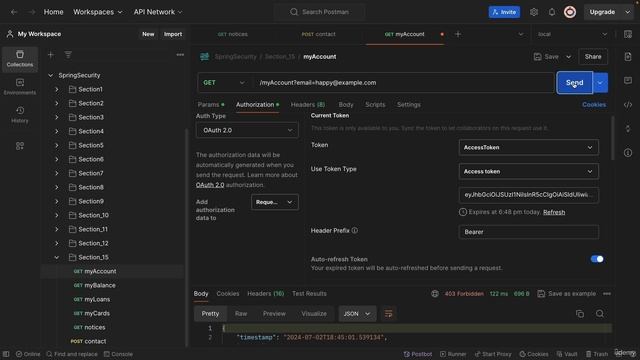Click the Upgrade button
Viewport: 640px width, 360px height.
pyautogui.click(x=602, y=12)
